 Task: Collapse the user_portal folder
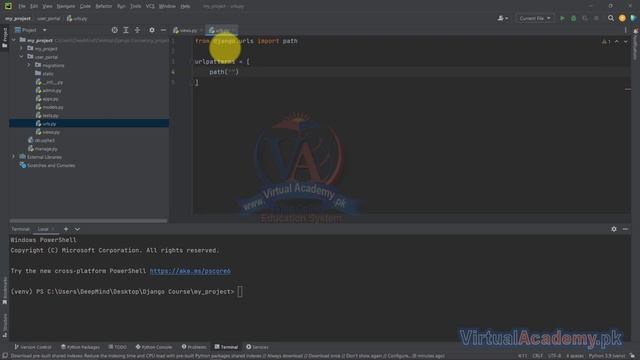tap(21, 57)
